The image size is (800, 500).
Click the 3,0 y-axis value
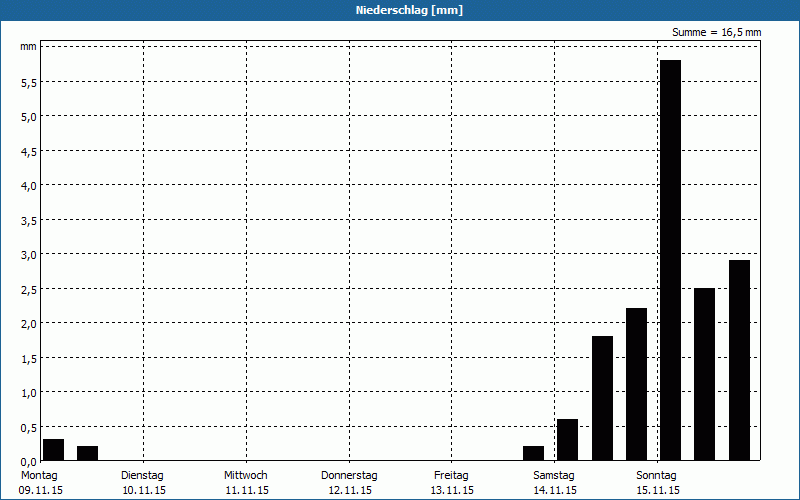(x=29, y=255)
